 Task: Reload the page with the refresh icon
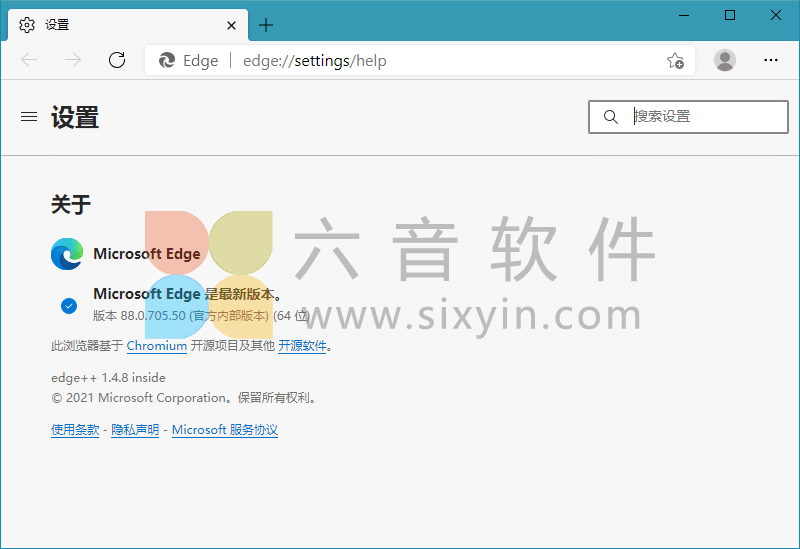pos(117,60)
